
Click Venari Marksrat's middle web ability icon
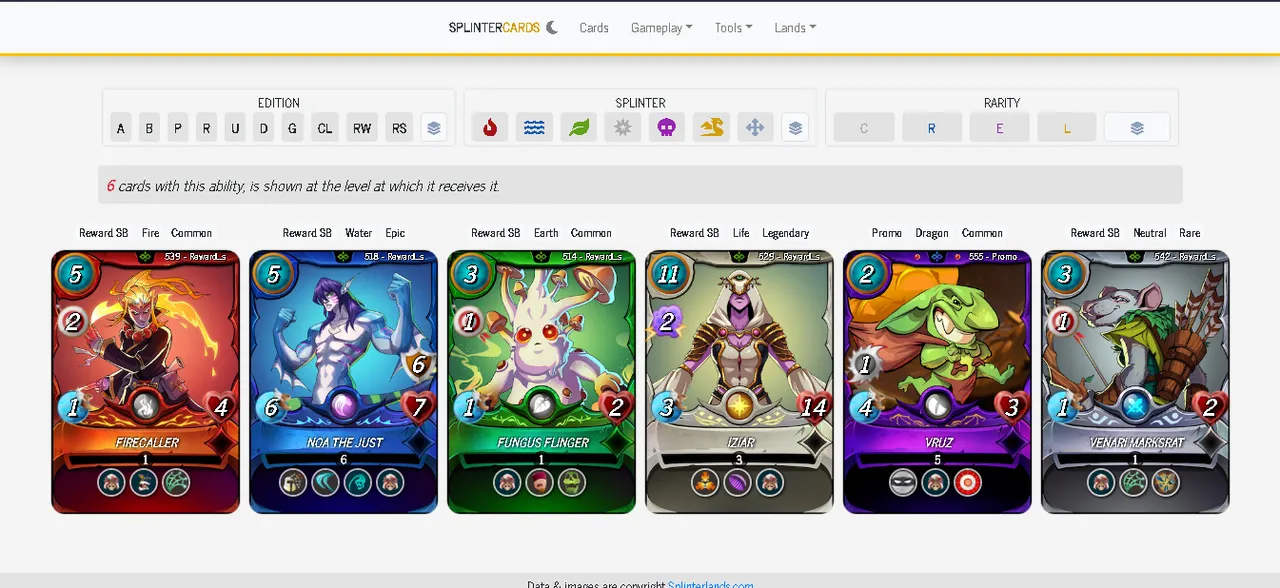click(1134, 483)
